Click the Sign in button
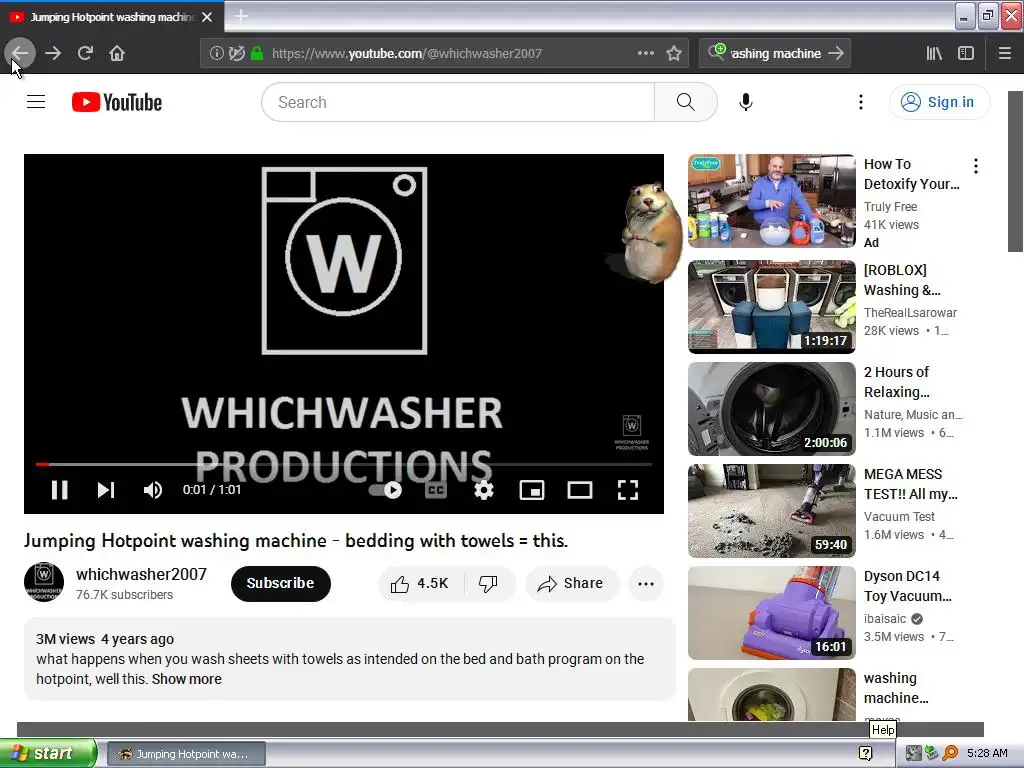 click(939, 102)
